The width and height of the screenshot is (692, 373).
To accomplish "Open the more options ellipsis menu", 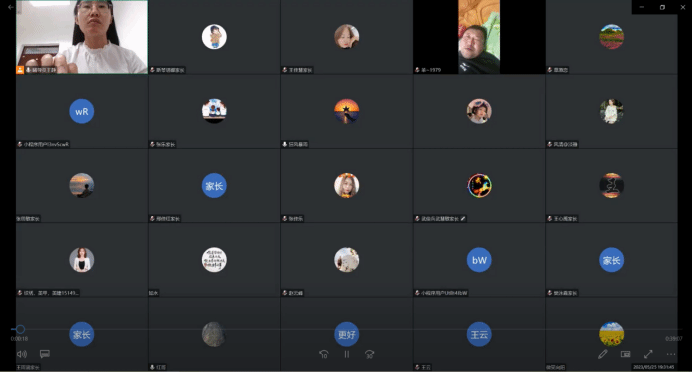I will click(671, 354).
